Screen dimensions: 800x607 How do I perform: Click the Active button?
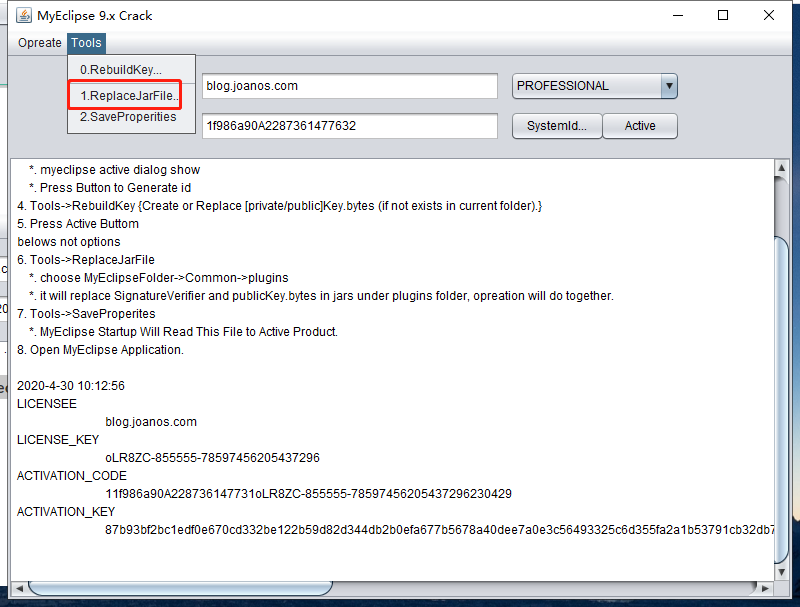(640, 126)
